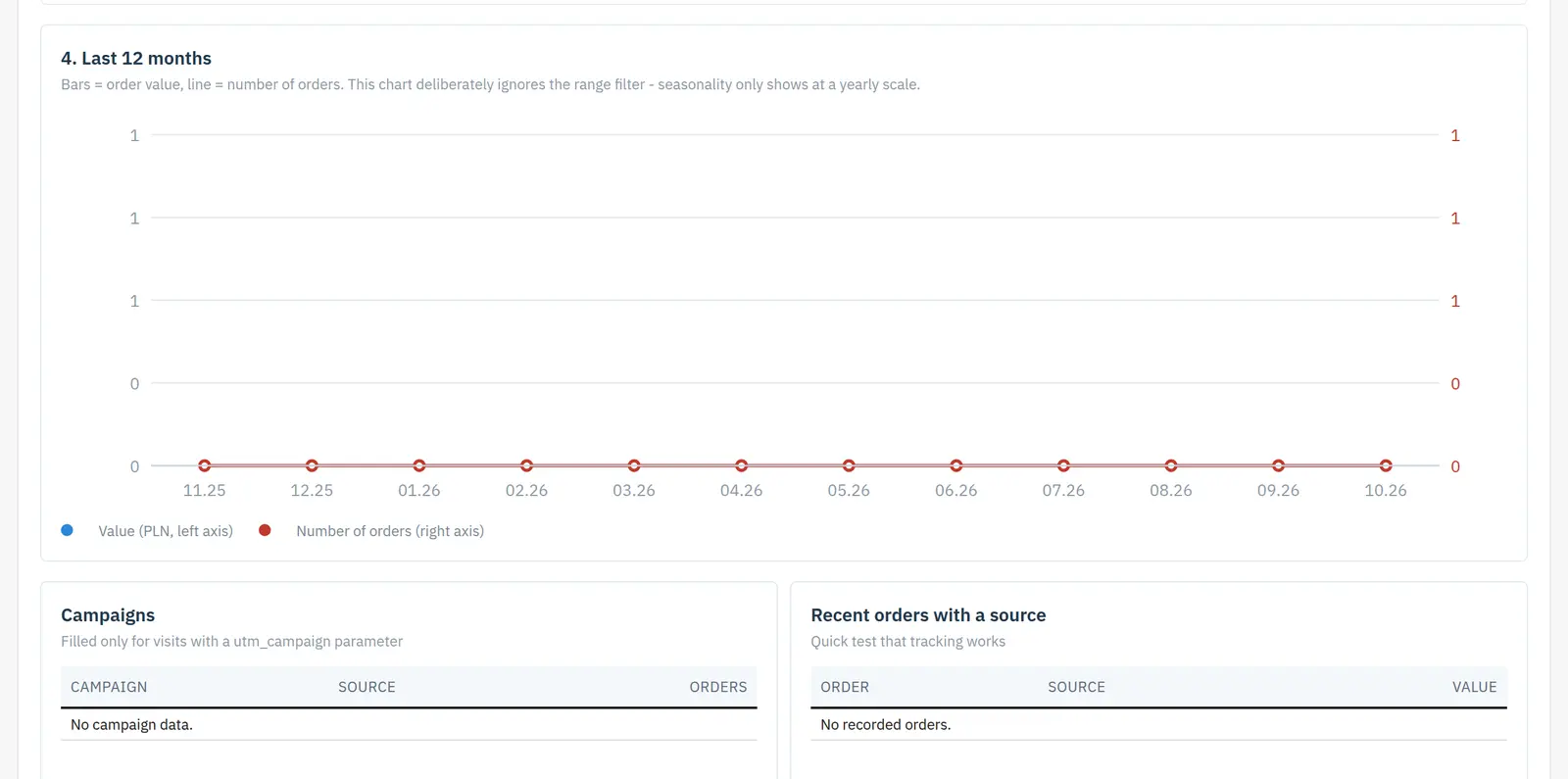Viewport: 1568px width, 779px height.
Task: Click 'Recent orders with a source' heading
Action: [x=928, y=615]
